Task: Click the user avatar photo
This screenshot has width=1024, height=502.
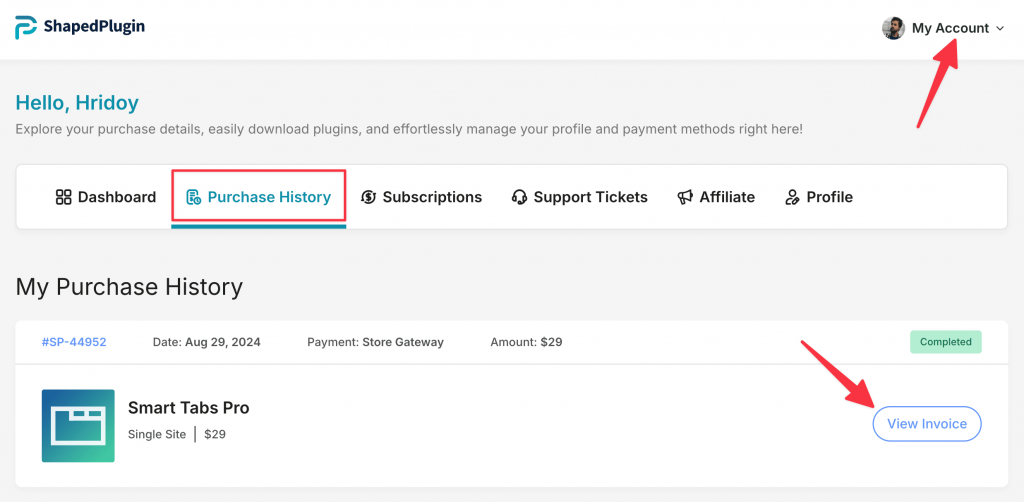Action: pos(893,28)
